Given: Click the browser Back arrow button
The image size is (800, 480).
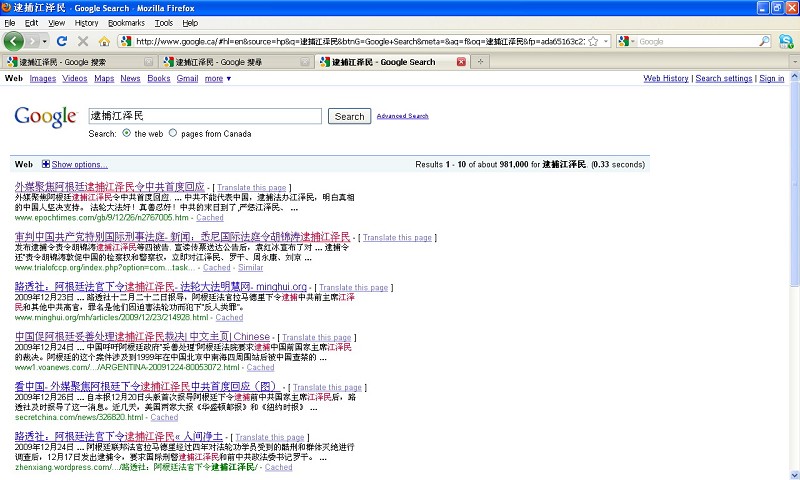Looking at the screenshot, I should 14,41.
